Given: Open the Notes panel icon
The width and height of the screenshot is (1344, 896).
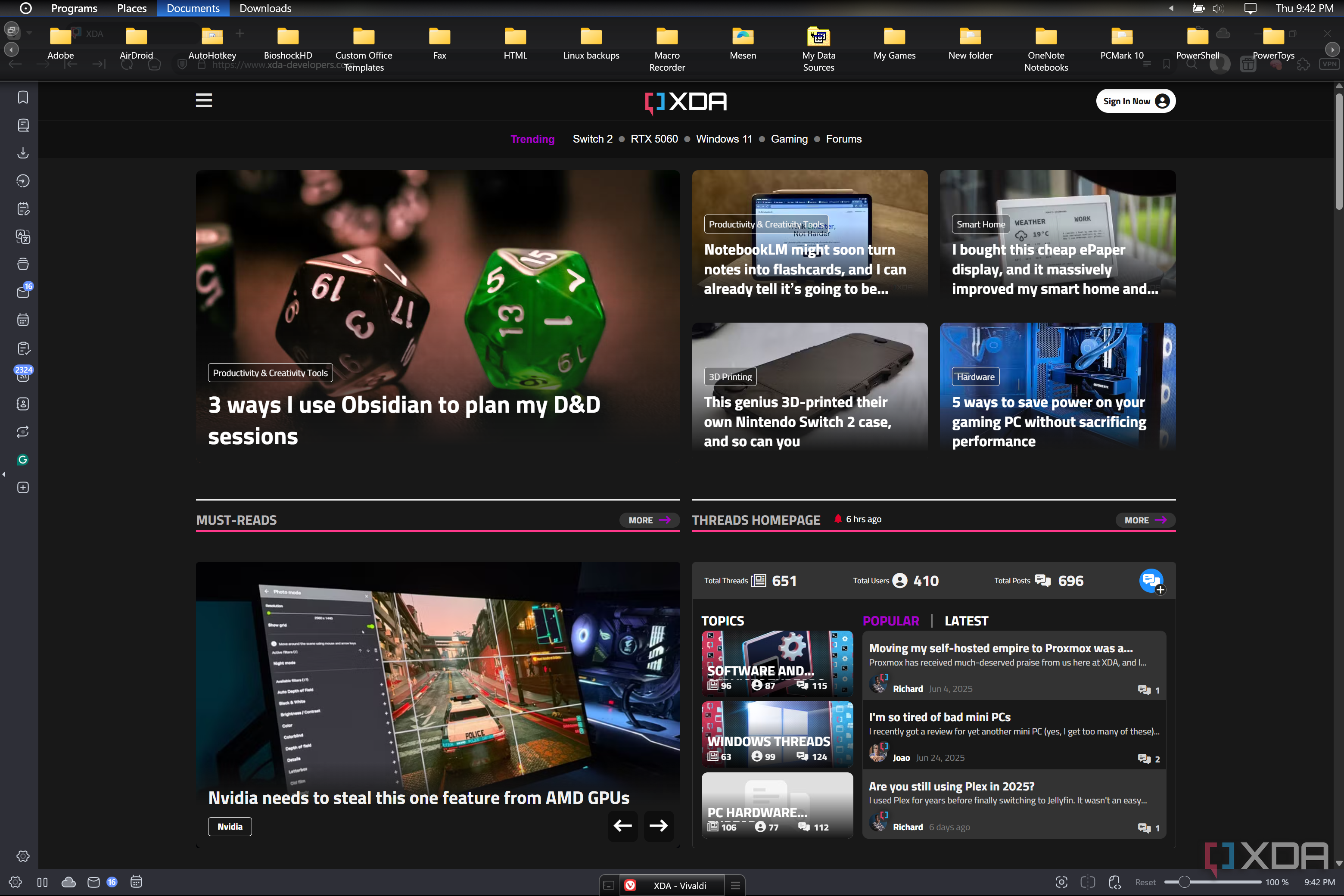Looking at the screenshot, I should click(23, 209).
